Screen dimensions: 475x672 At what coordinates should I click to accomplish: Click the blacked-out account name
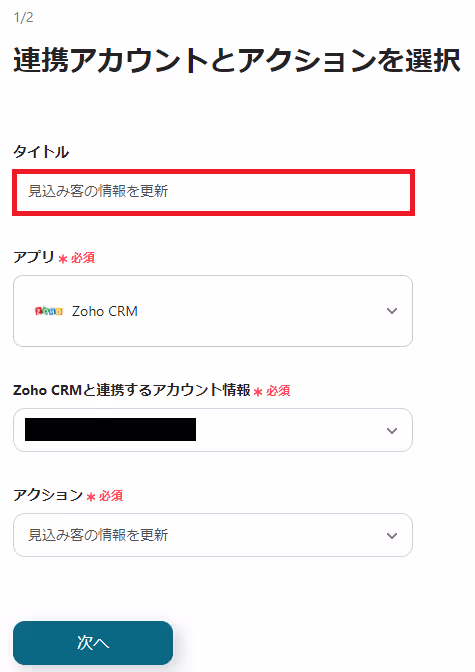[x=111, y=429]
